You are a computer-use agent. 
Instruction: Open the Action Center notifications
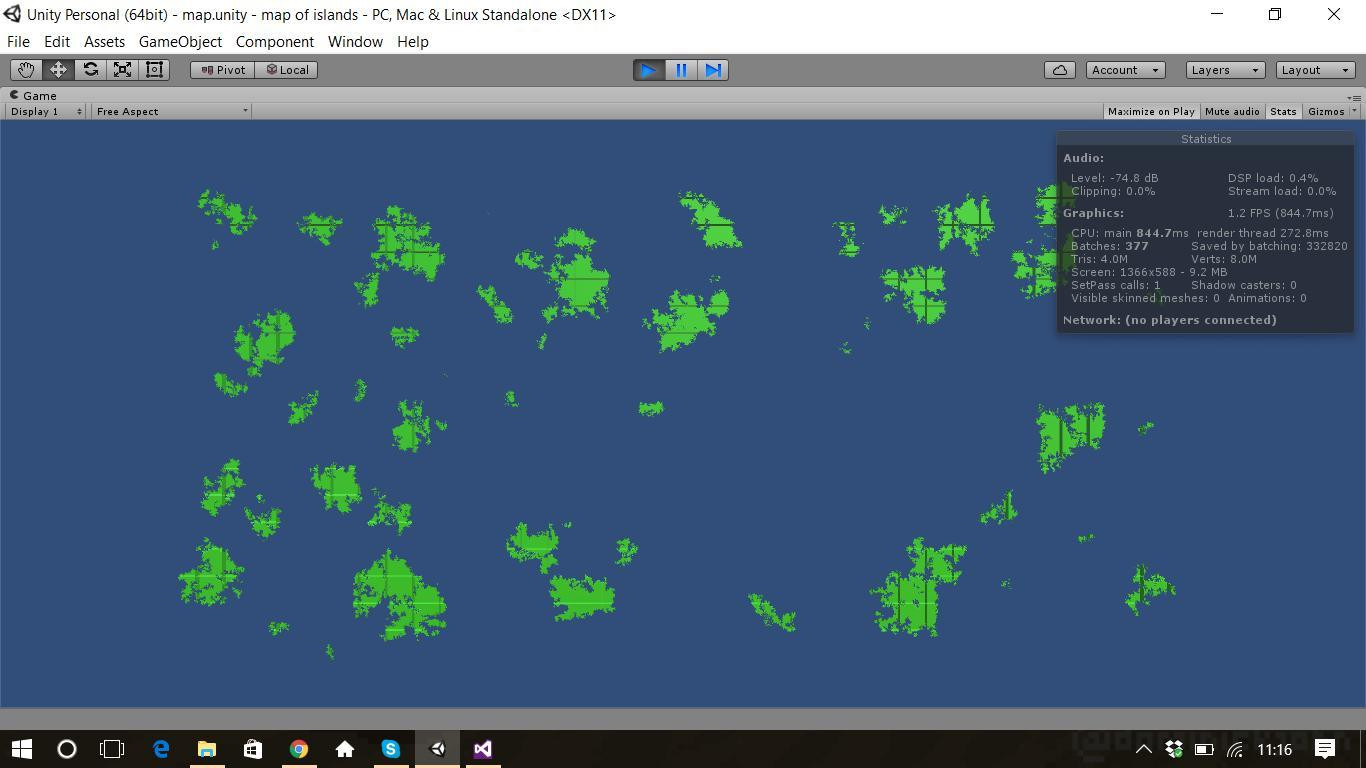(x=1325, y=749)
